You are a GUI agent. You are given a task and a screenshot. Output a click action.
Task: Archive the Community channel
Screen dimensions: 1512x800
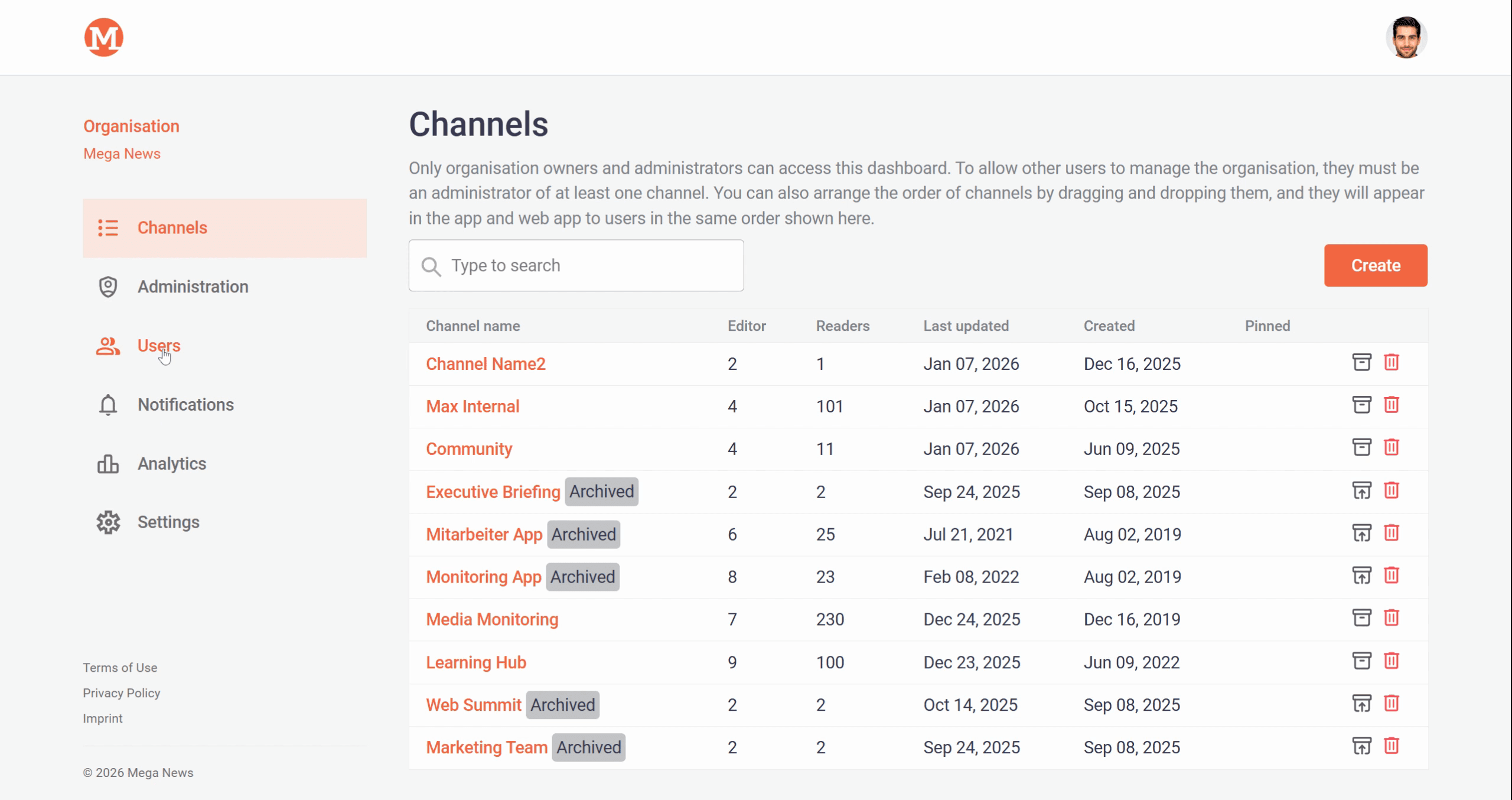pyautogui.click(x=1361, y=447)
